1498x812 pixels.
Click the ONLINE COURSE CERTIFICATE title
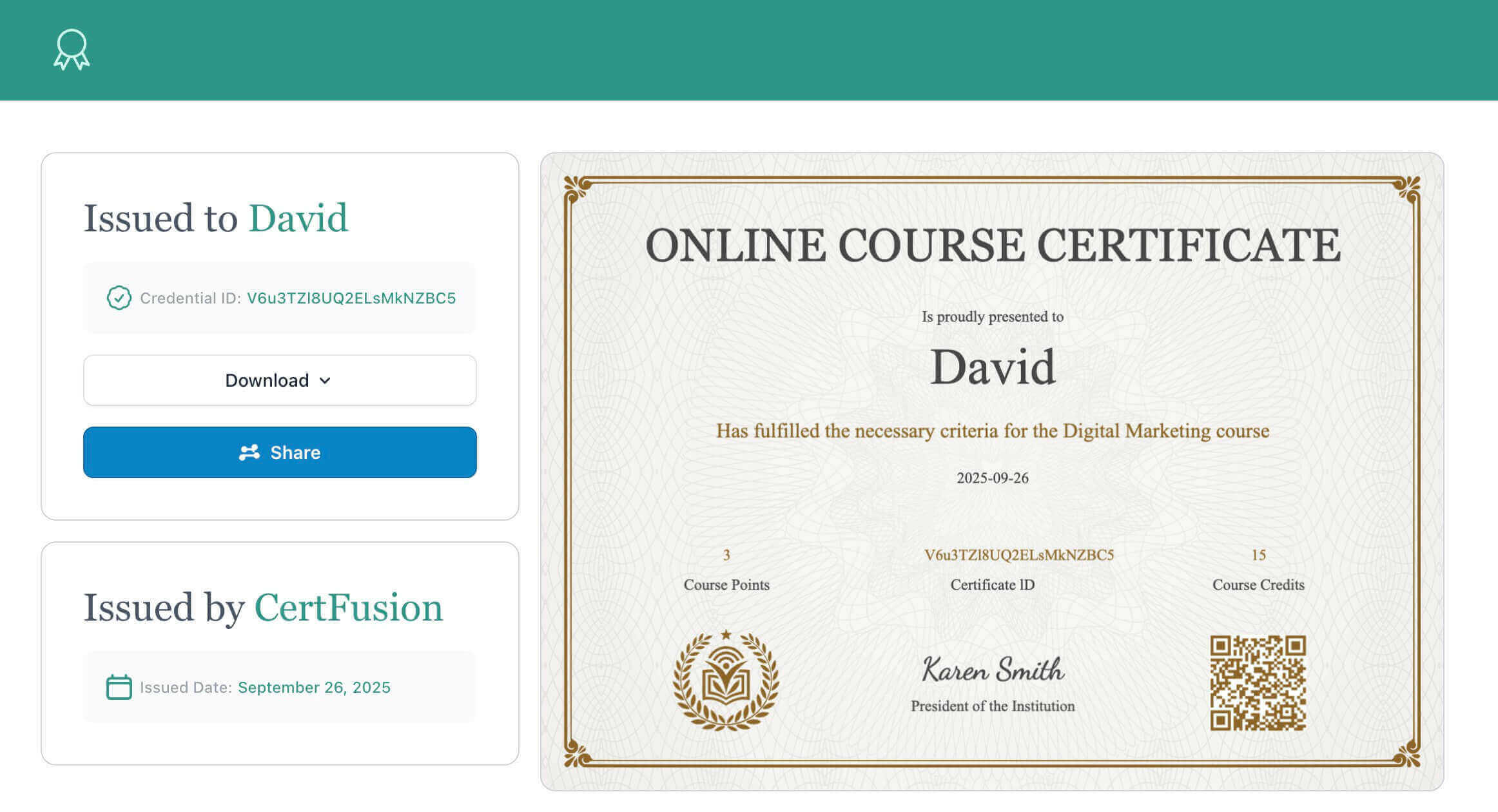(993, 246)
